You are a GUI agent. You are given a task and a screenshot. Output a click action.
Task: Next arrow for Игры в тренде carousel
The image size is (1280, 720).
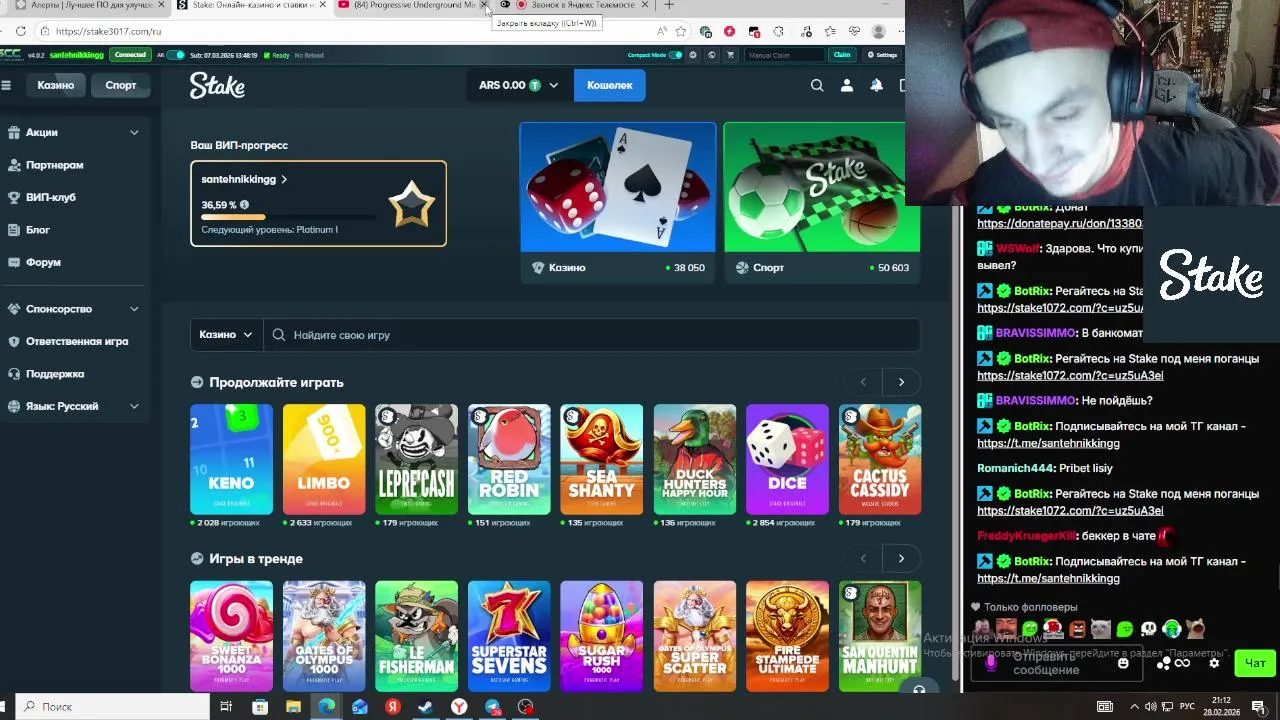click(x=901, y=558)
